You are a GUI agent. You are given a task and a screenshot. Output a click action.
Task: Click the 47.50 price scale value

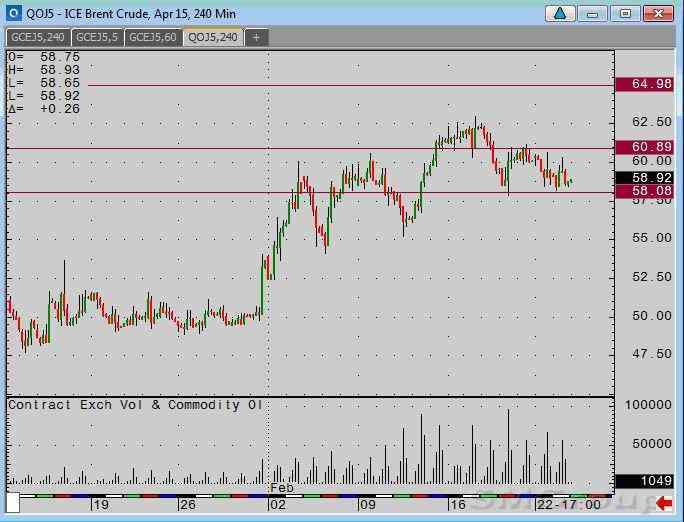[x=652, y=354]
